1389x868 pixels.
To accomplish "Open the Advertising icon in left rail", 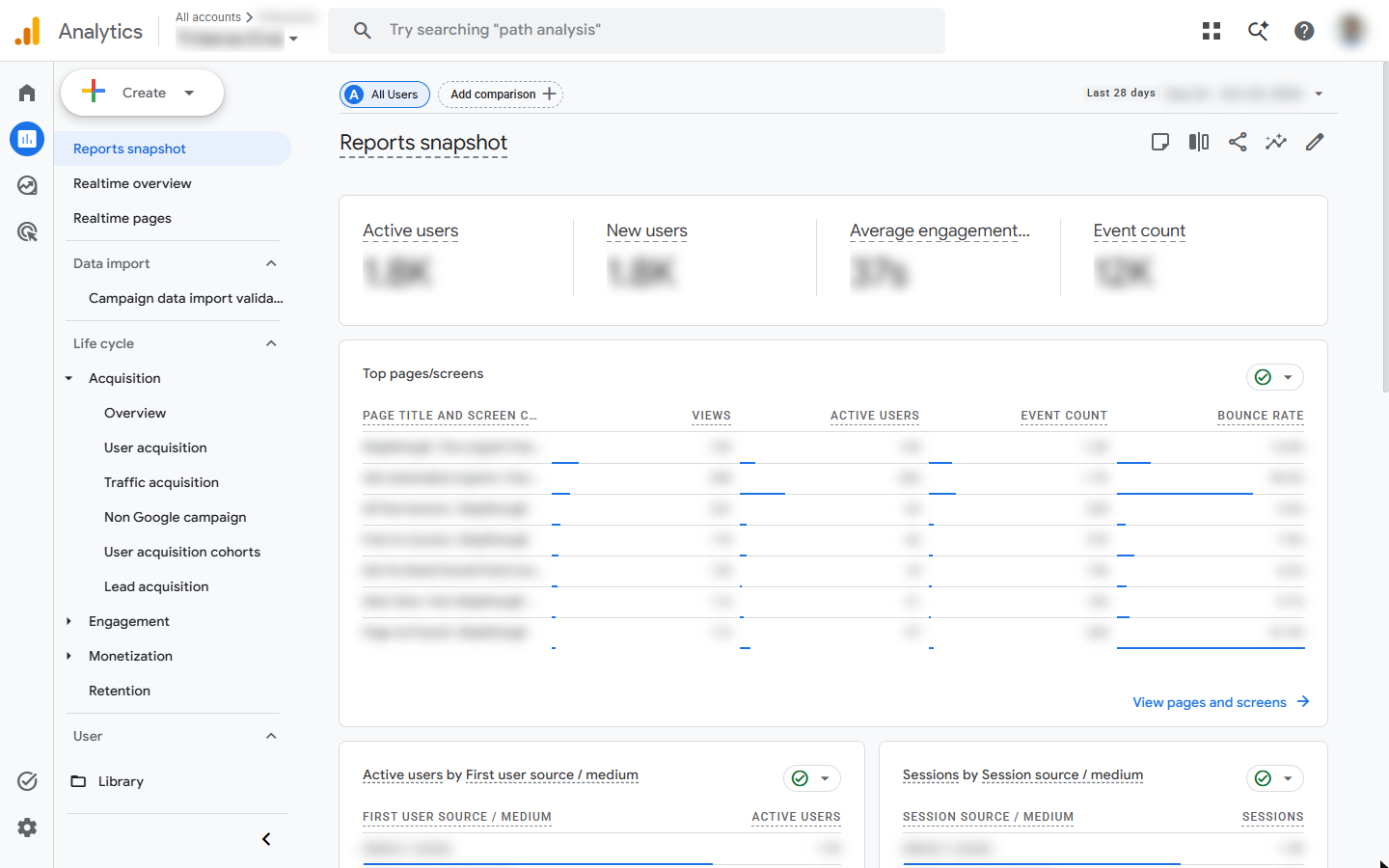I will [x=27, y=232].
